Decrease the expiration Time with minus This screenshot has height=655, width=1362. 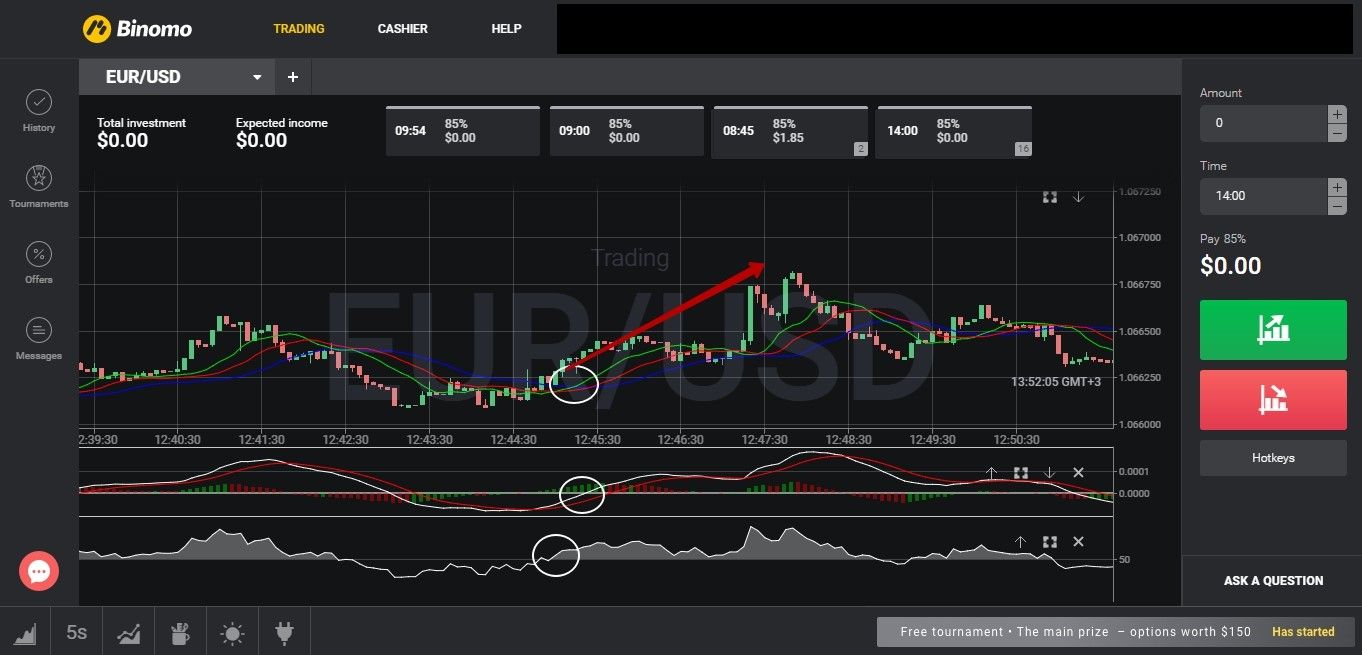click(1337, 206)
